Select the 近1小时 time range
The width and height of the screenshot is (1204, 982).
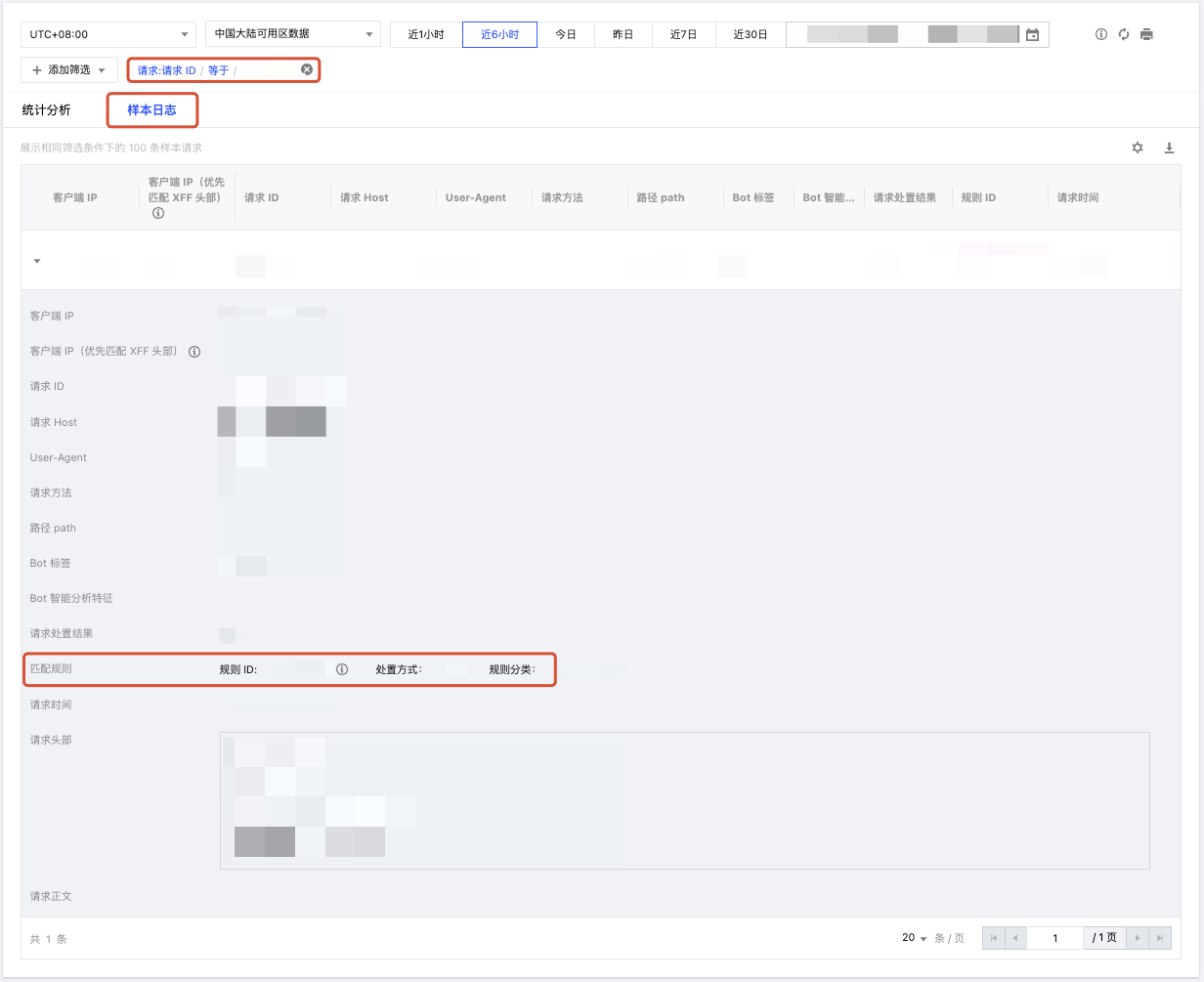click(x=426, y=34)
